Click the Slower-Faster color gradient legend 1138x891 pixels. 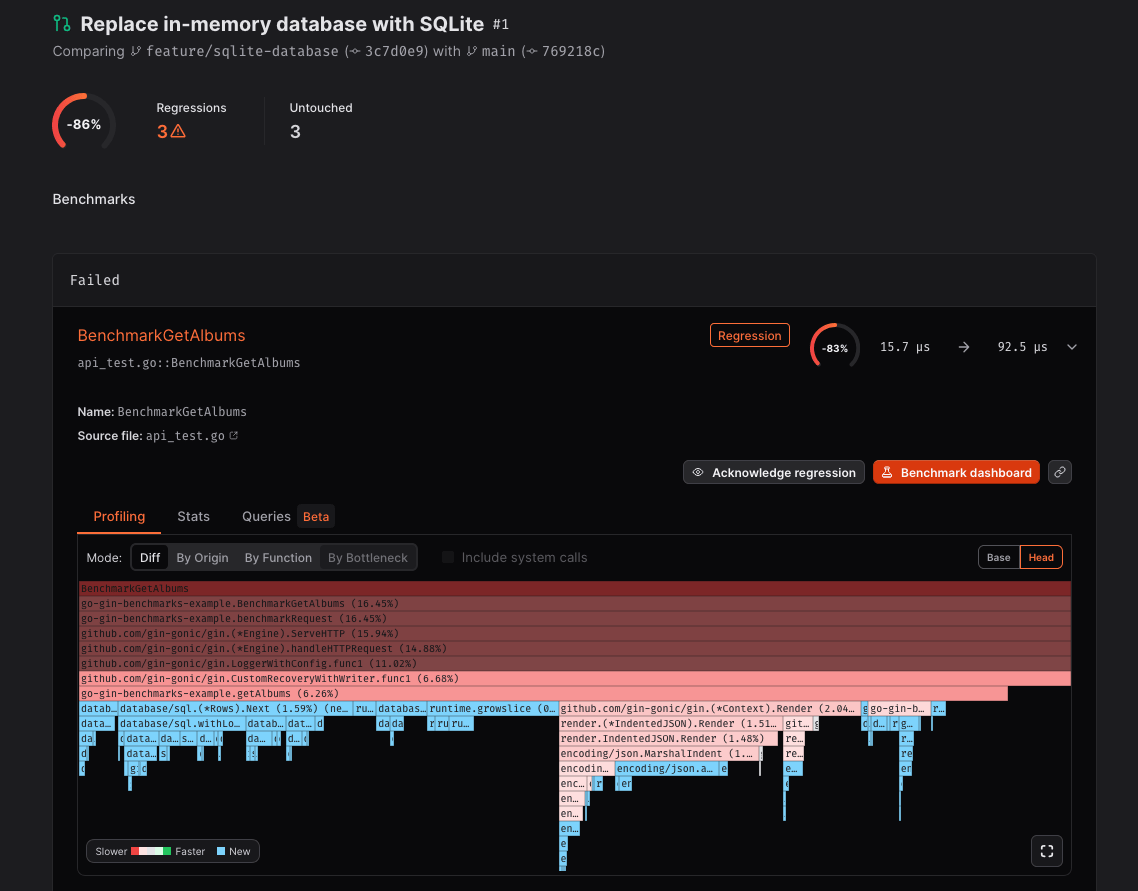click(151, 851)
